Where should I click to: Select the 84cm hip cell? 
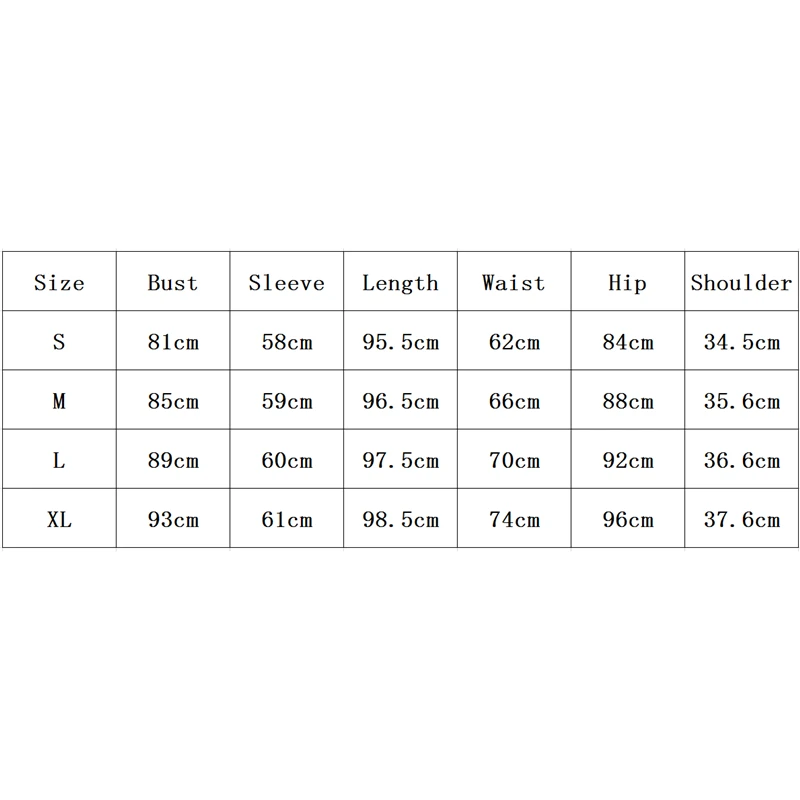[x=627, y=342]
